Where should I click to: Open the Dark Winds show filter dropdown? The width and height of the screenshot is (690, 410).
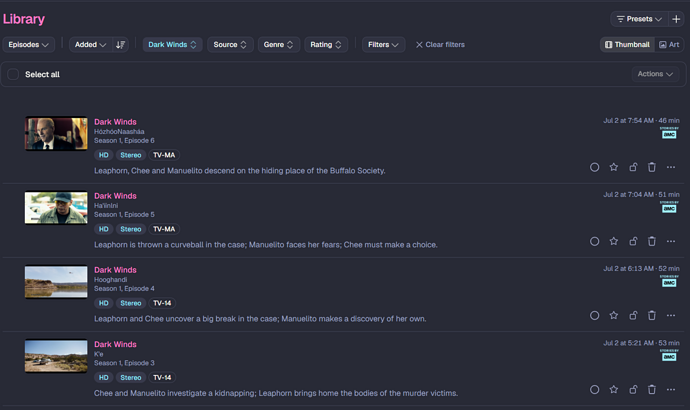point(172,44)
